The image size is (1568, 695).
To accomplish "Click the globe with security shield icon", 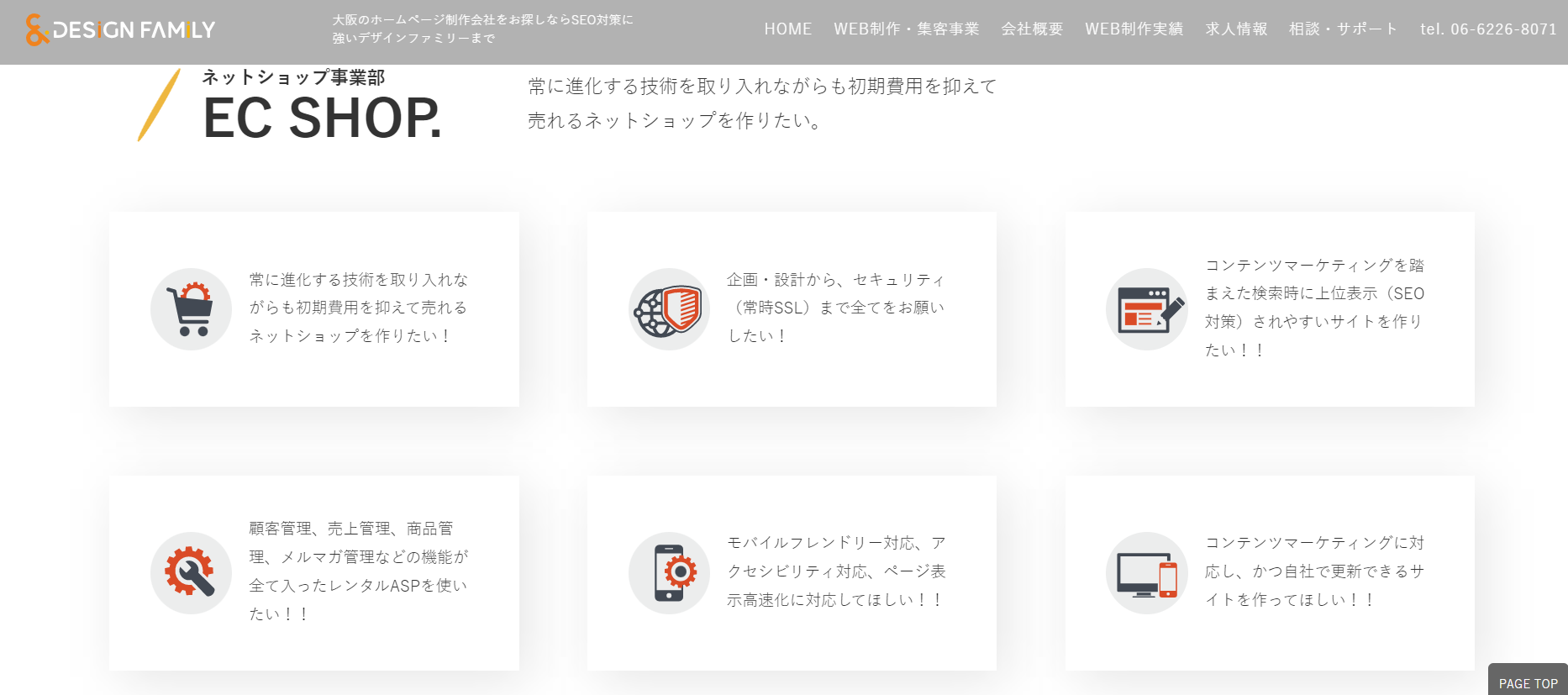I will [x=669, y=309].
